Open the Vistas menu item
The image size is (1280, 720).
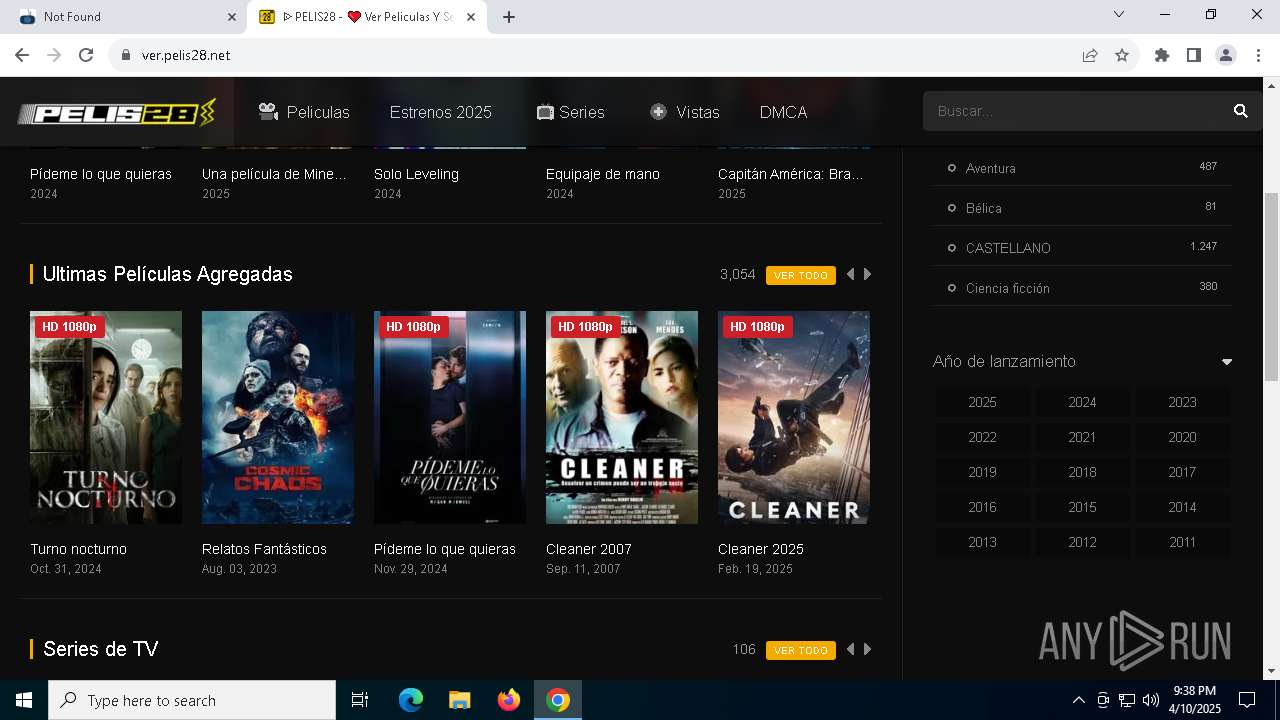(x=685, y=112)
